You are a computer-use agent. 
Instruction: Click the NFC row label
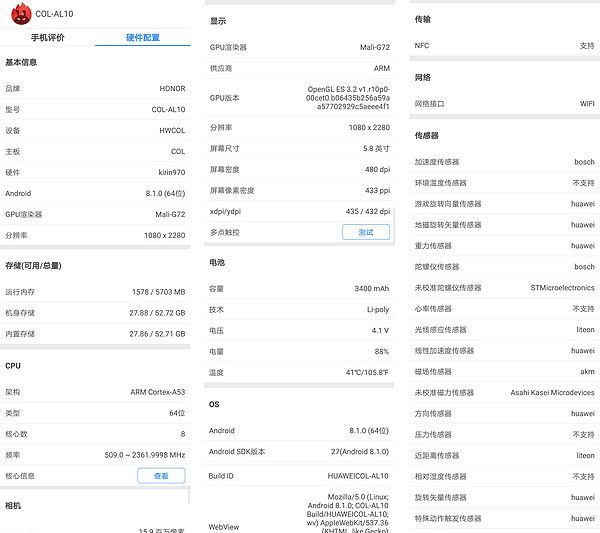(x=422, y=46)
